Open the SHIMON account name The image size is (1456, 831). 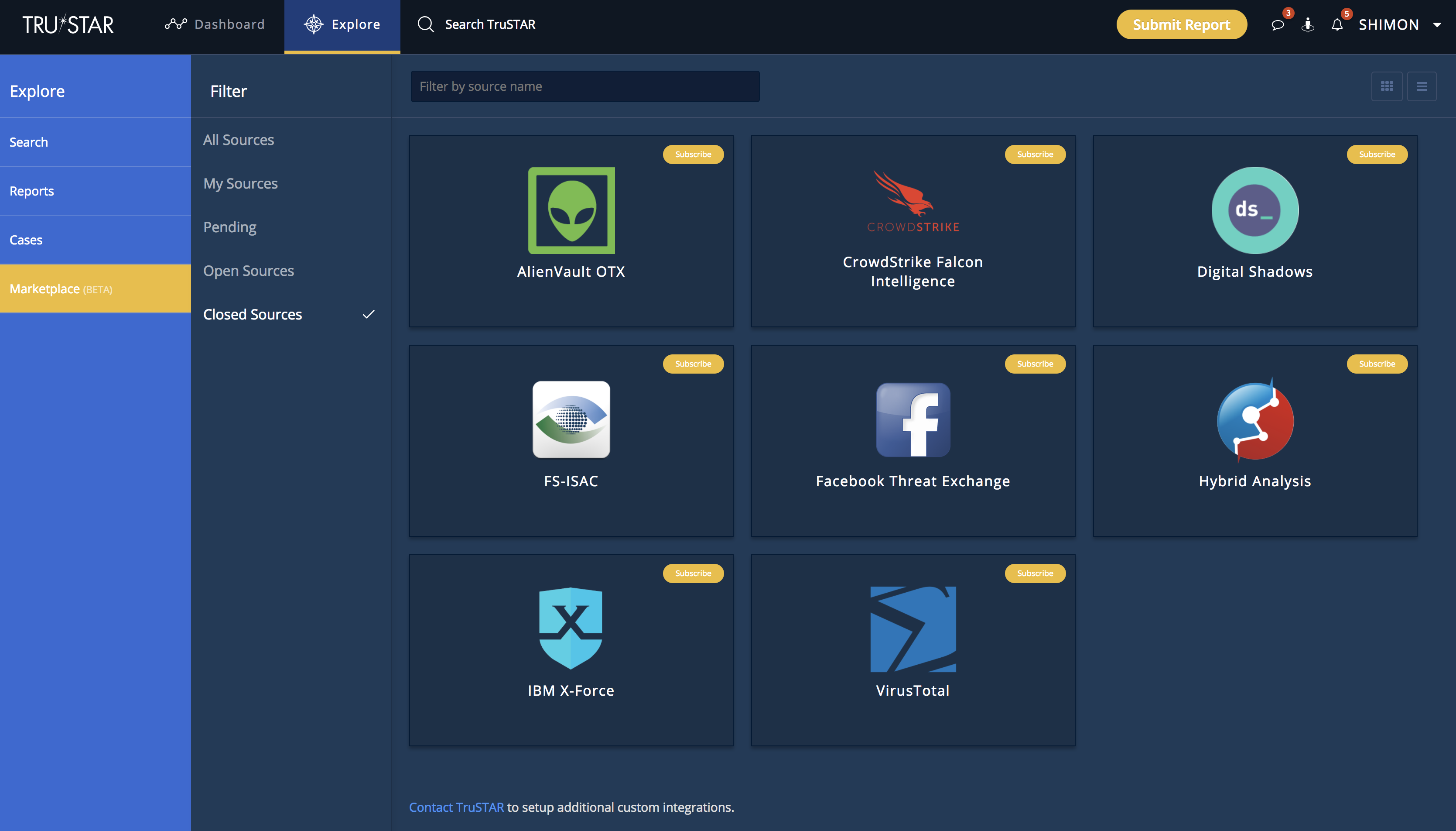click(1389, 24)
